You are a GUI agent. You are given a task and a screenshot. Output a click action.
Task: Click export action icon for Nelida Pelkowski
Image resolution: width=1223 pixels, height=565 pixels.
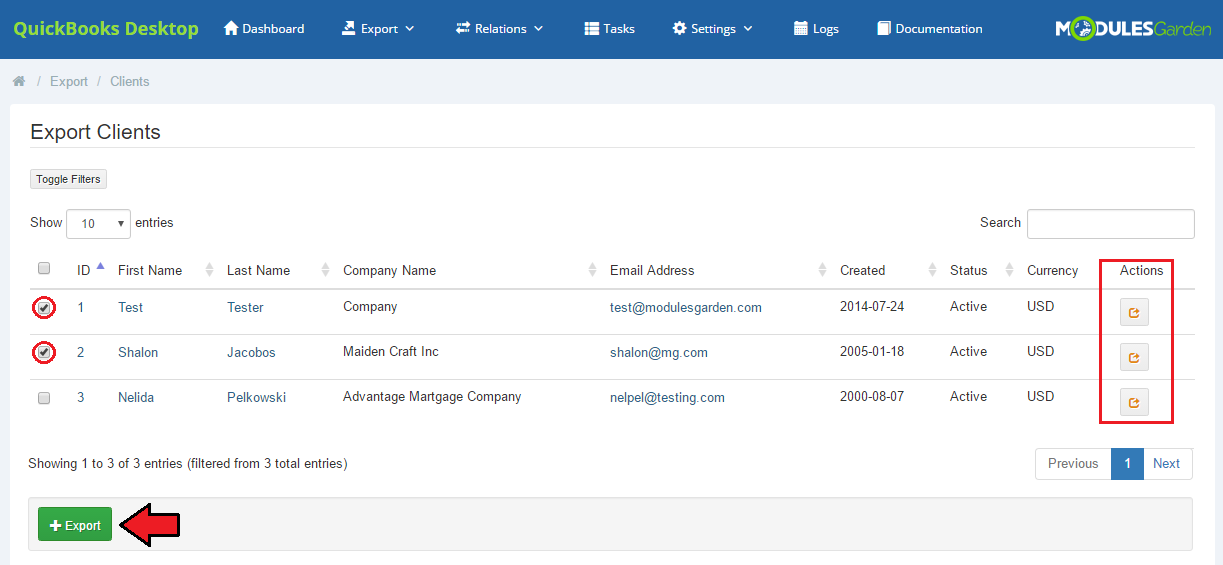pyautogui.click(x=1134, y=402)
